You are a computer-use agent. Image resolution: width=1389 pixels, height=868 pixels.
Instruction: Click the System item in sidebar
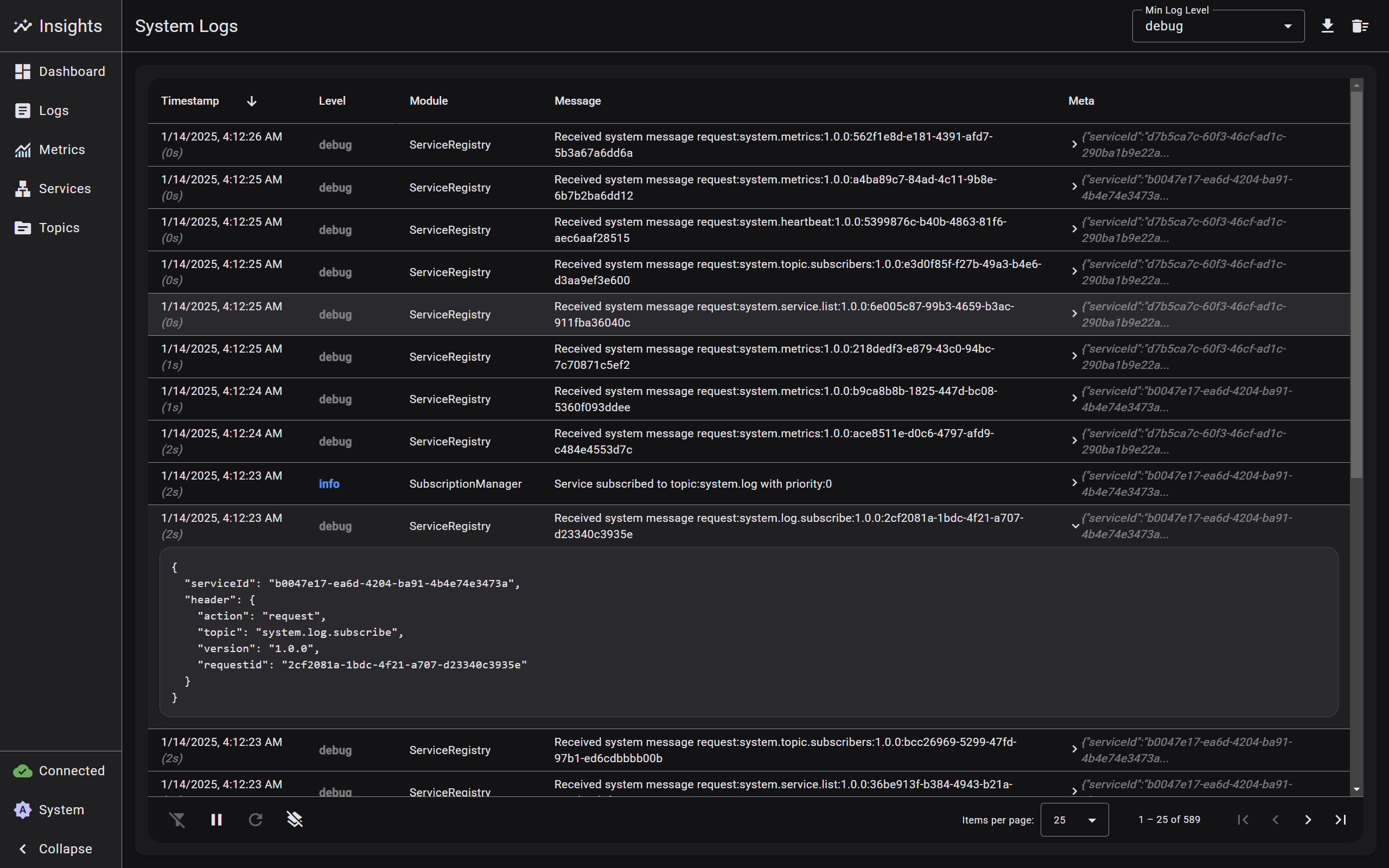pyautogui.click(x=60, y=809)
